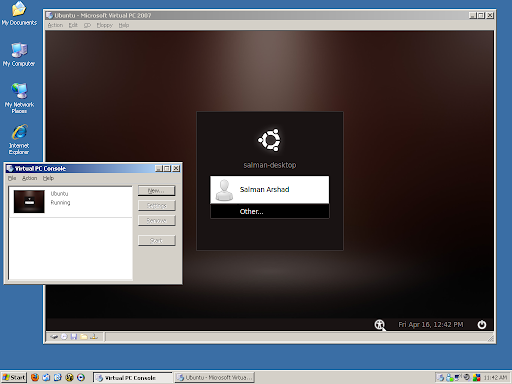Click the round grey tray icon
512x384 pixels.
click(467, 377)
